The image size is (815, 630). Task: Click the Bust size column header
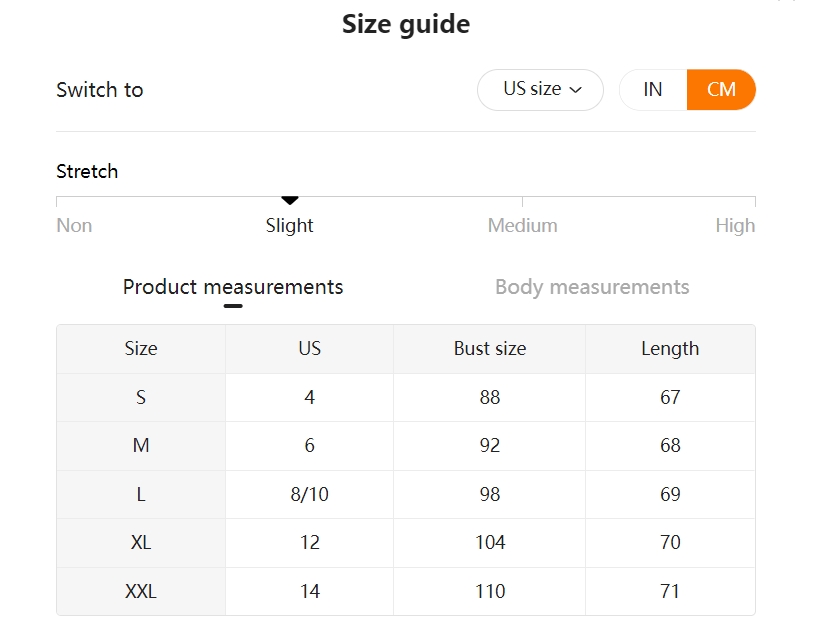[x=490, y=348]
